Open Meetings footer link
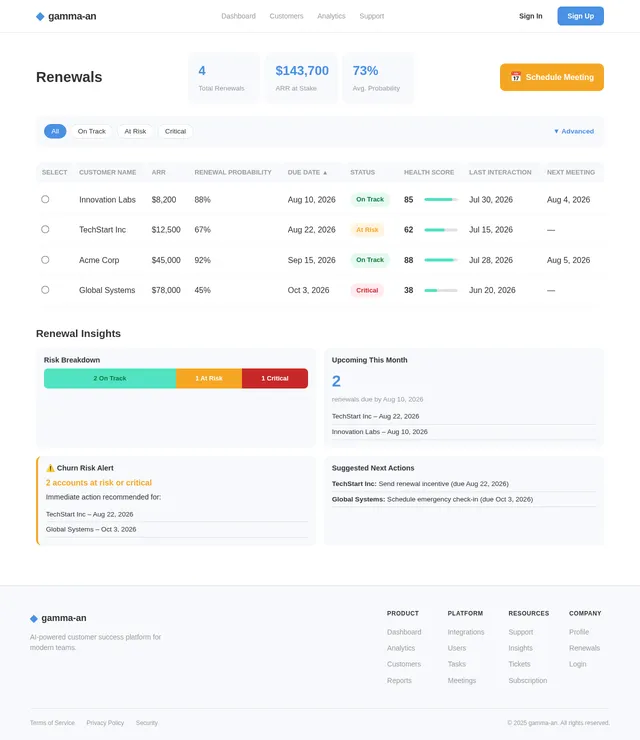This screenshot has width=640, height=740. click(462, 681)
